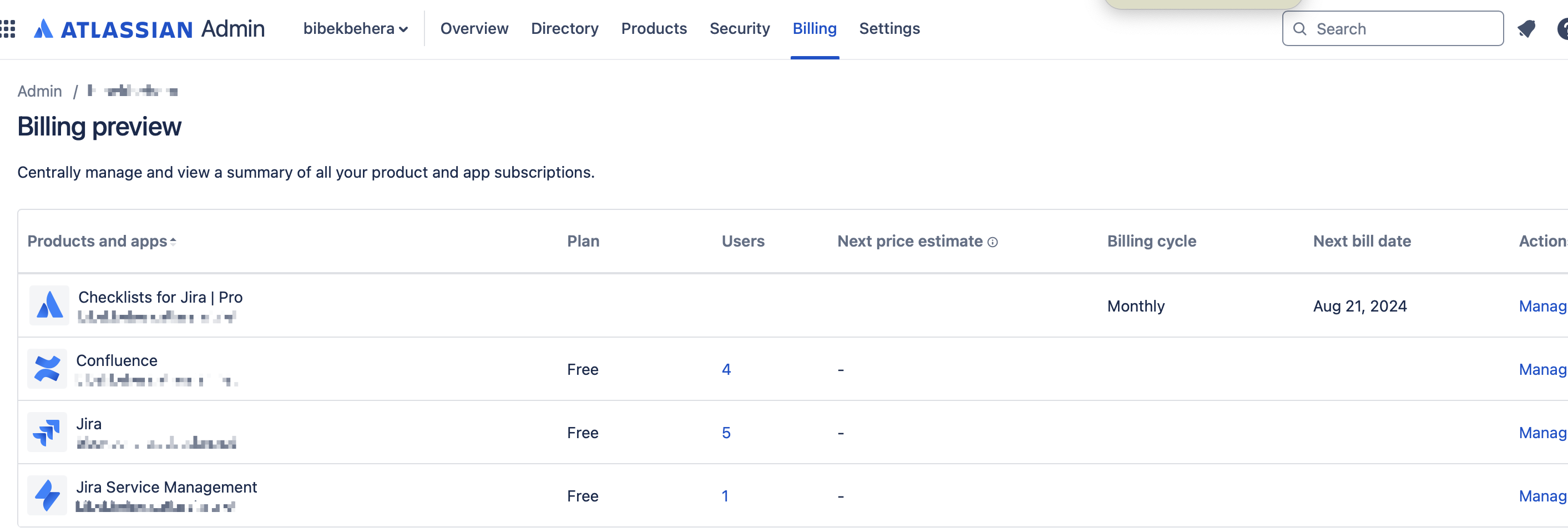Image resolution: width=1568 pixels, height=532 pixels.
Task: Open the Products tab
Action: coord(654,29)
